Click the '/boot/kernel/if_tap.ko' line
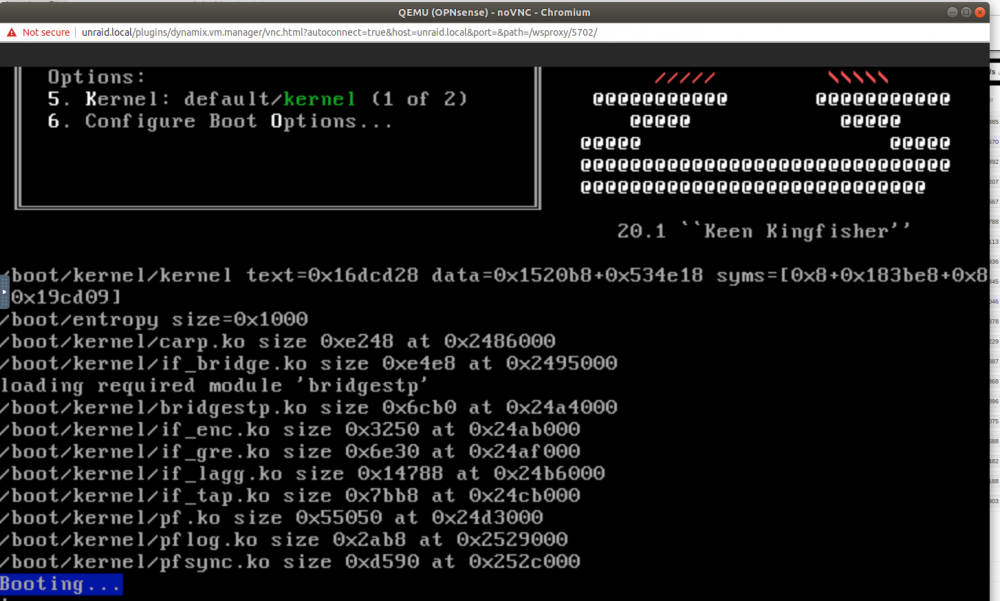The width and height of the screenshot is (1000, 601). pos(290,495)
